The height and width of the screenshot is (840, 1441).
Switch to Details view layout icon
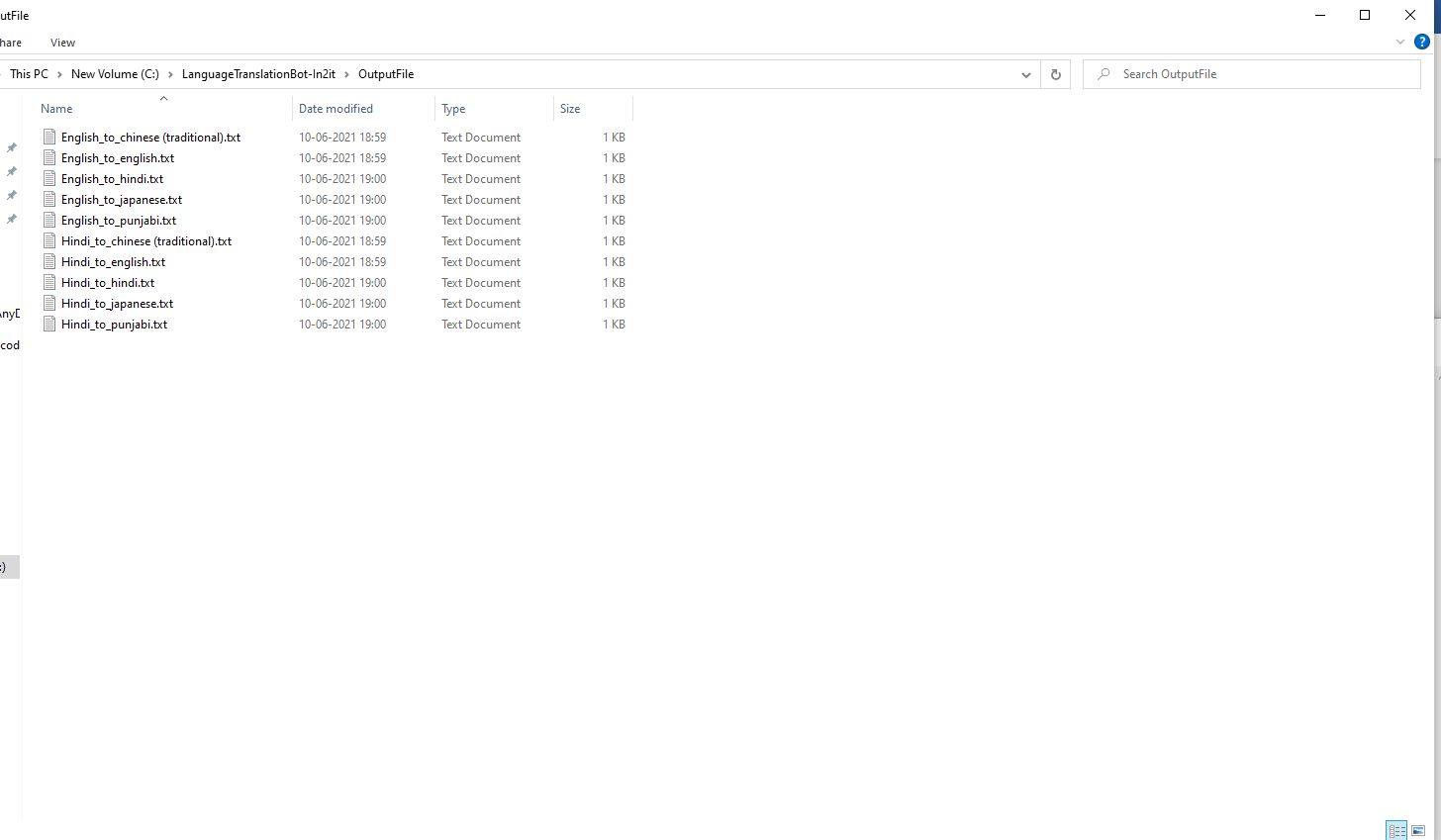[x=1396, y=830]
